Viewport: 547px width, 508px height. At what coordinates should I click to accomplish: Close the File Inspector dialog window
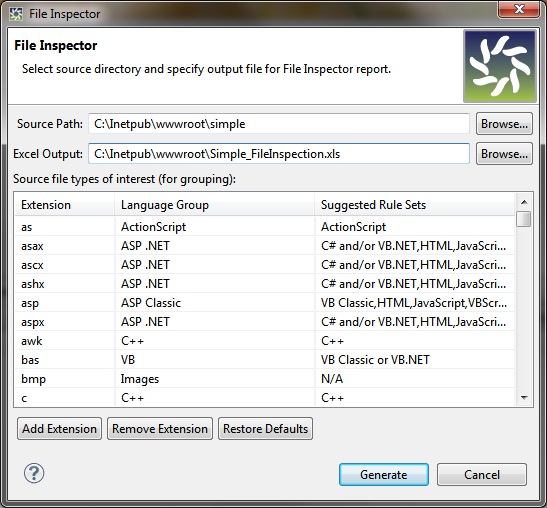tap(519, 9)
